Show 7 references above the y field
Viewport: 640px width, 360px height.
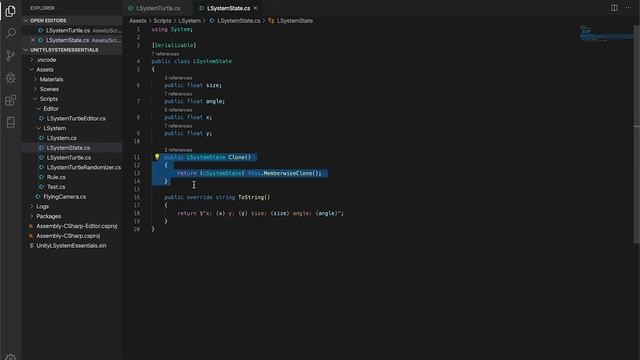(x=178, y=126)
